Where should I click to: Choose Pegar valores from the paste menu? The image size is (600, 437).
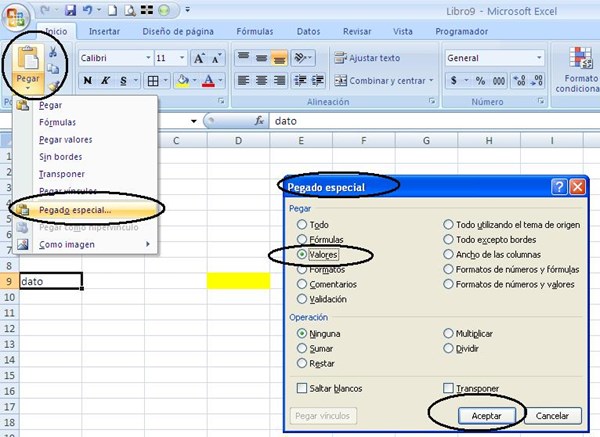coord(85,140)
